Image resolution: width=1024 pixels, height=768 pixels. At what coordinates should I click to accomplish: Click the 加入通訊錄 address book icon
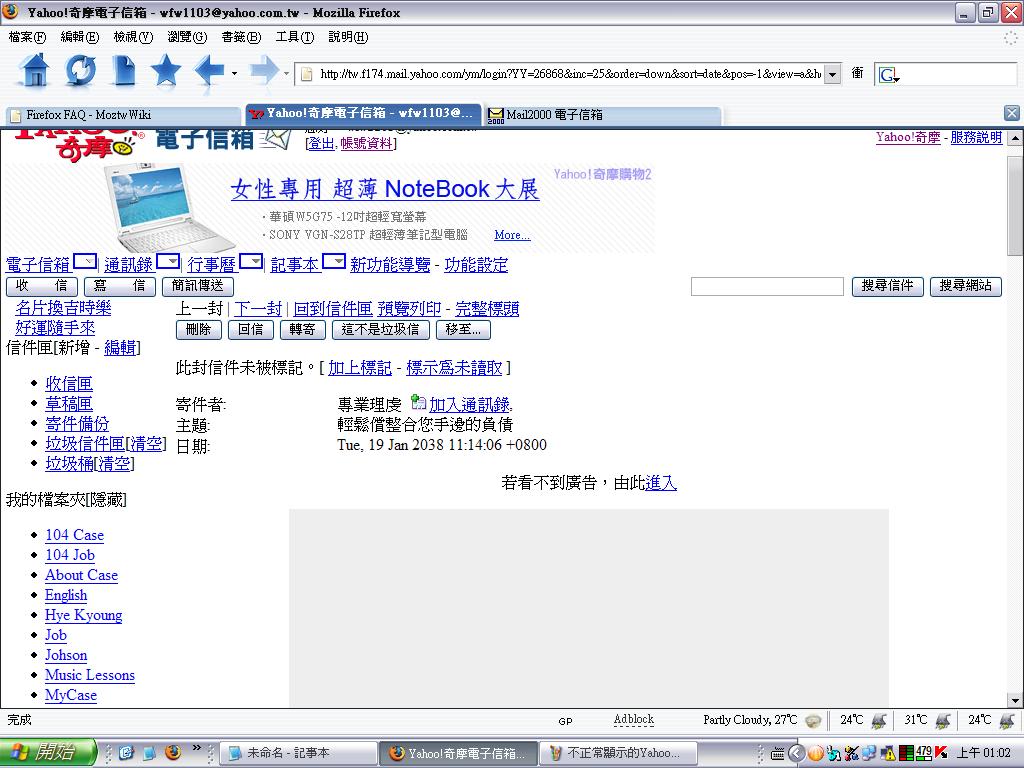pyautogui.click(x=418, y=402)
